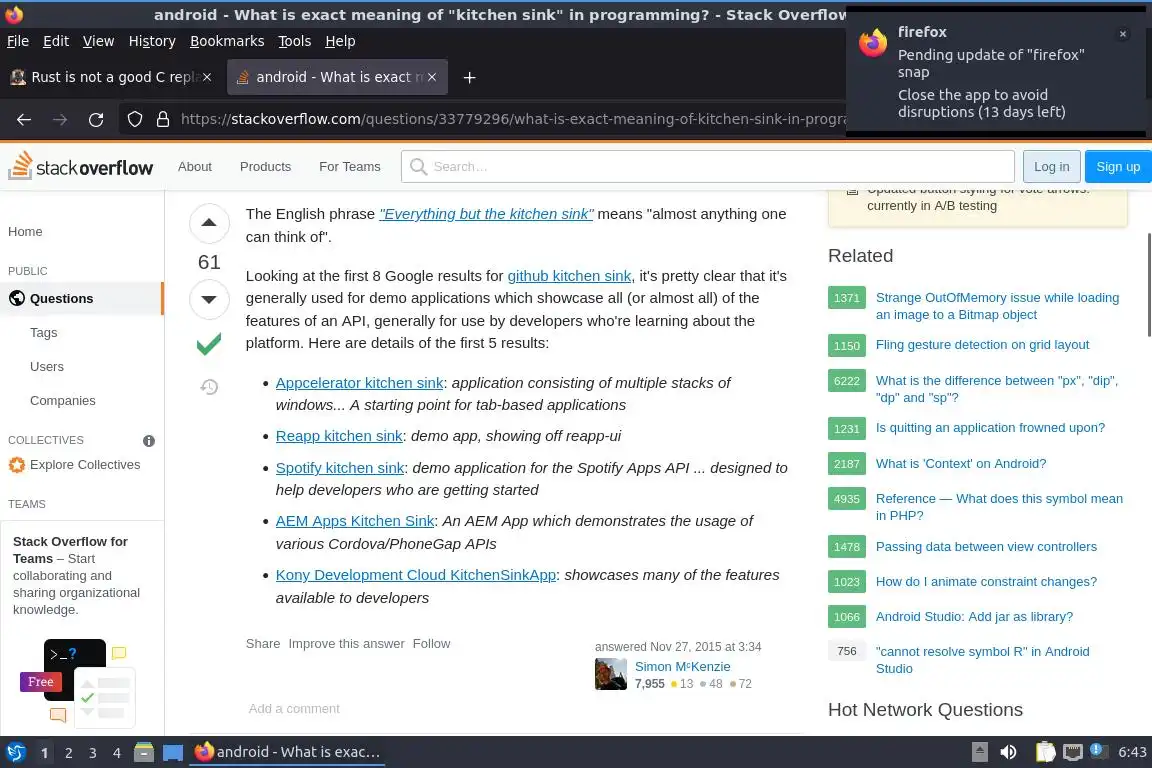Open the Appcelerator kitchen sink link
The image size is (1152, 768).
(x=359, y=383)
